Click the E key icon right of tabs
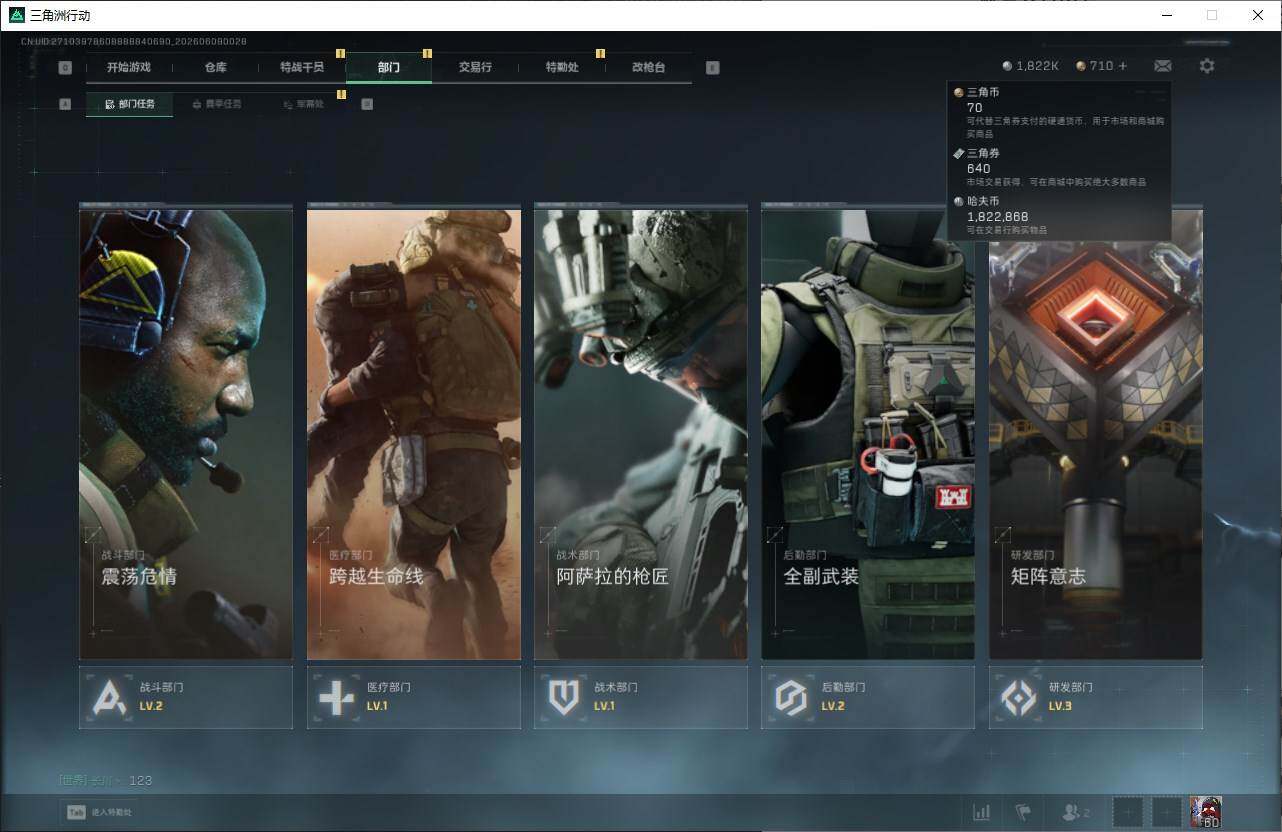 (712, 68)
